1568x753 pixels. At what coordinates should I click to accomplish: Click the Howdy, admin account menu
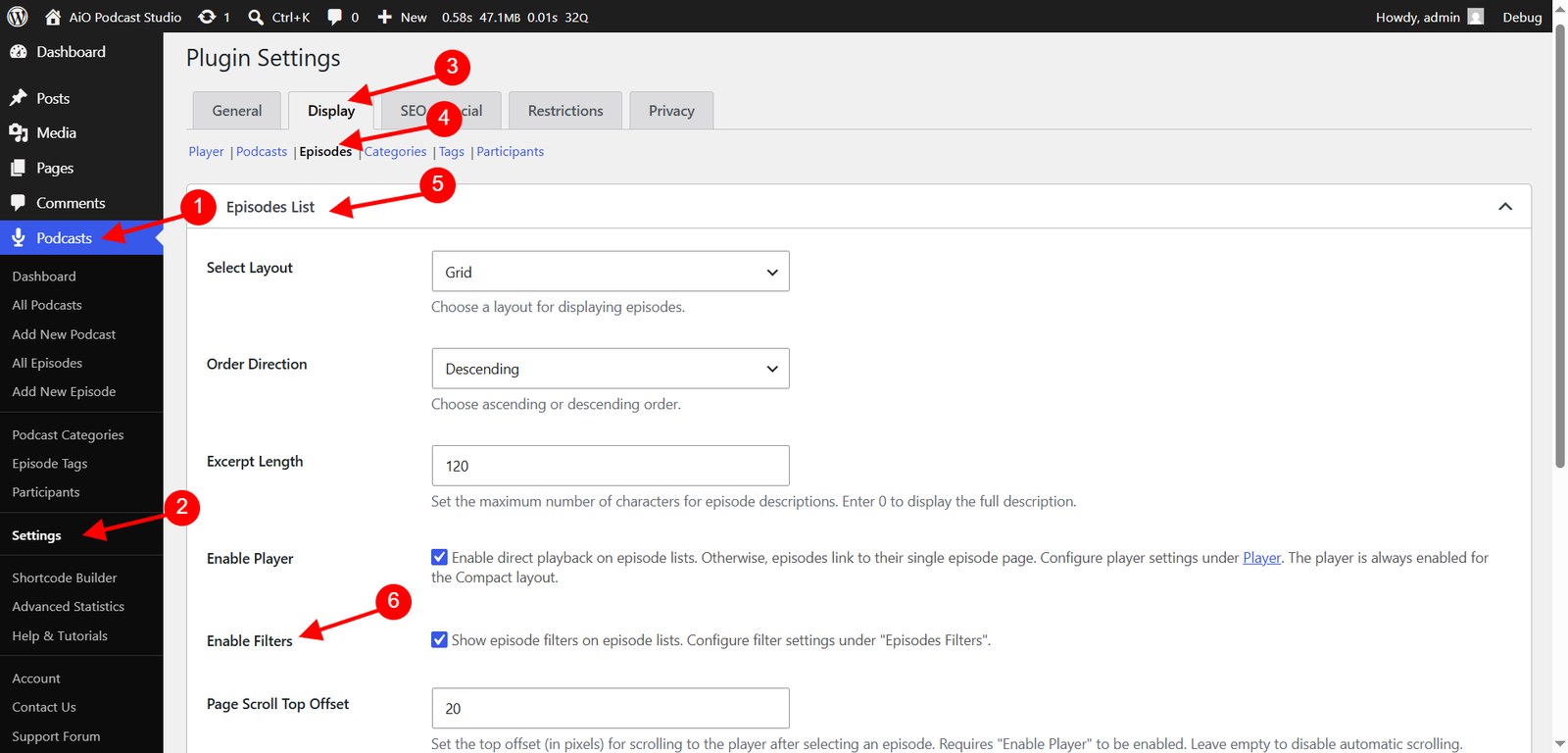click(x=1430, y=17)
